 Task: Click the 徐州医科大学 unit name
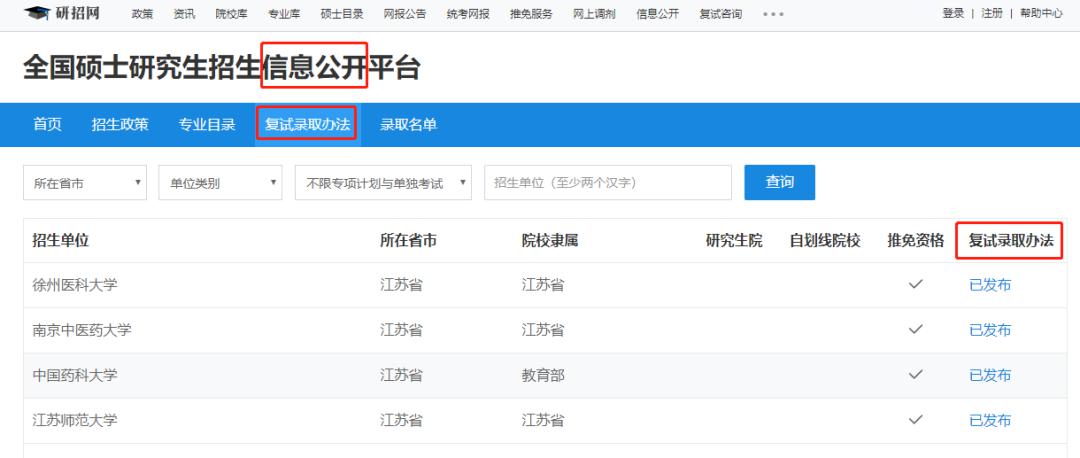pos(74,284)
